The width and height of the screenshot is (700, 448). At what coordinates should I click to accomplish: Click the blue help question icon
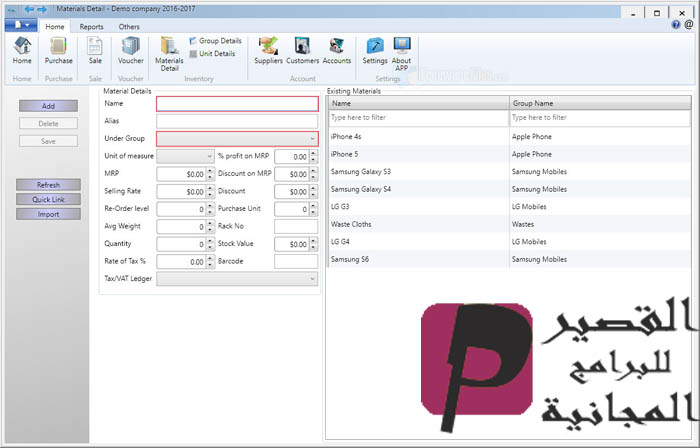(676, 25)
